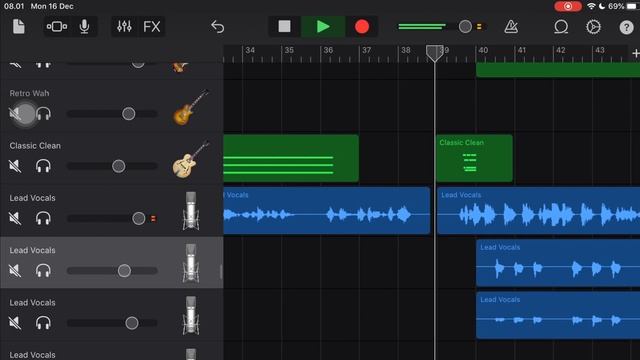Viewport: 640px width, 360px height.
Task: Solo the first Lead Vocals track
Action: pos(43,218)
